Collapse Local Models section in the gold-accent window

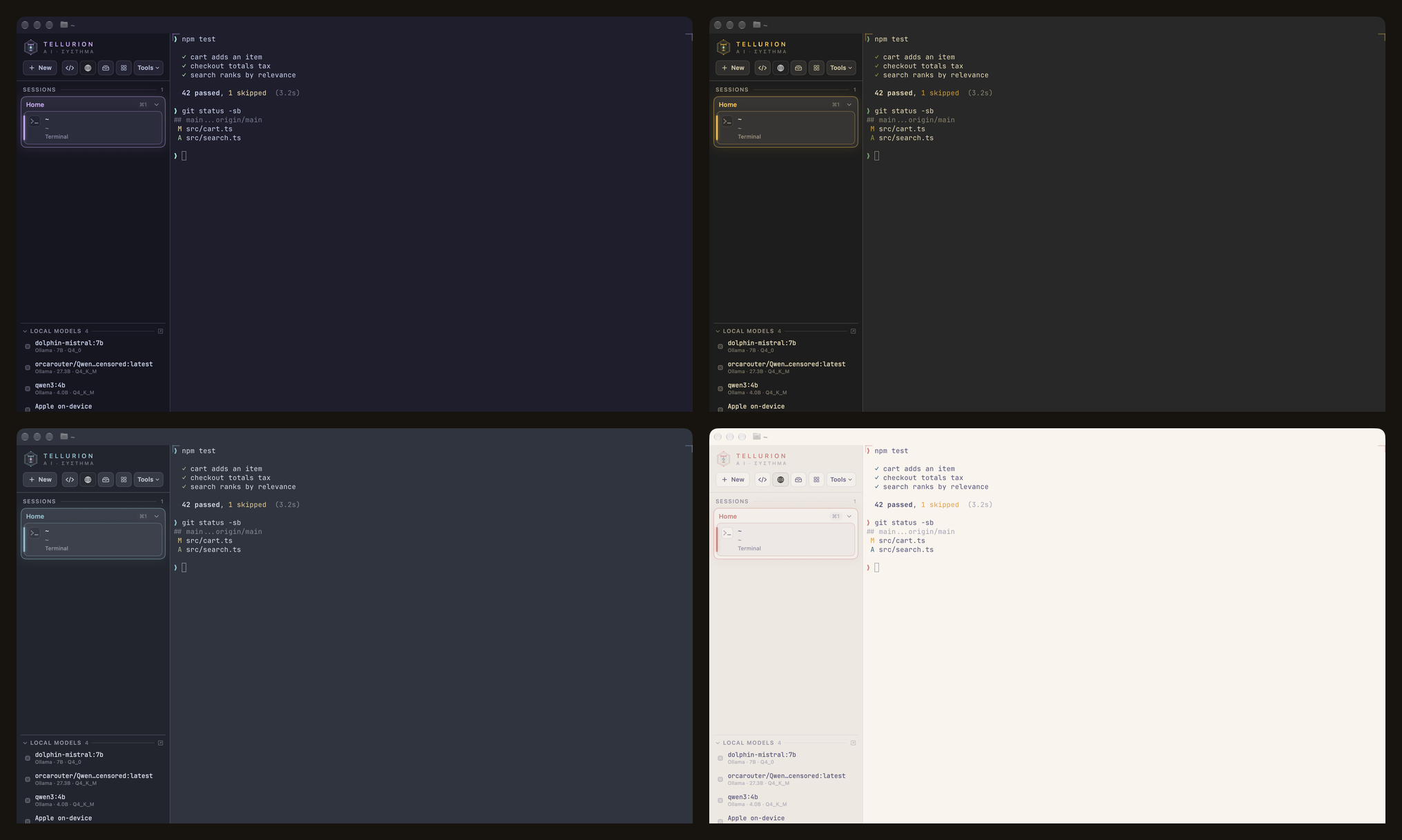718,331
